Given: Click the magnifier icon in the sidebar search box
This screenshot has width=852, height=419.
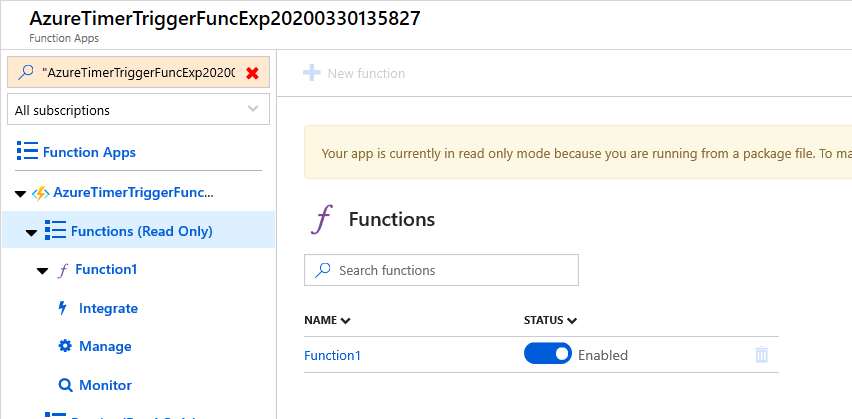Looking at the screenshot, I should 26,73.
